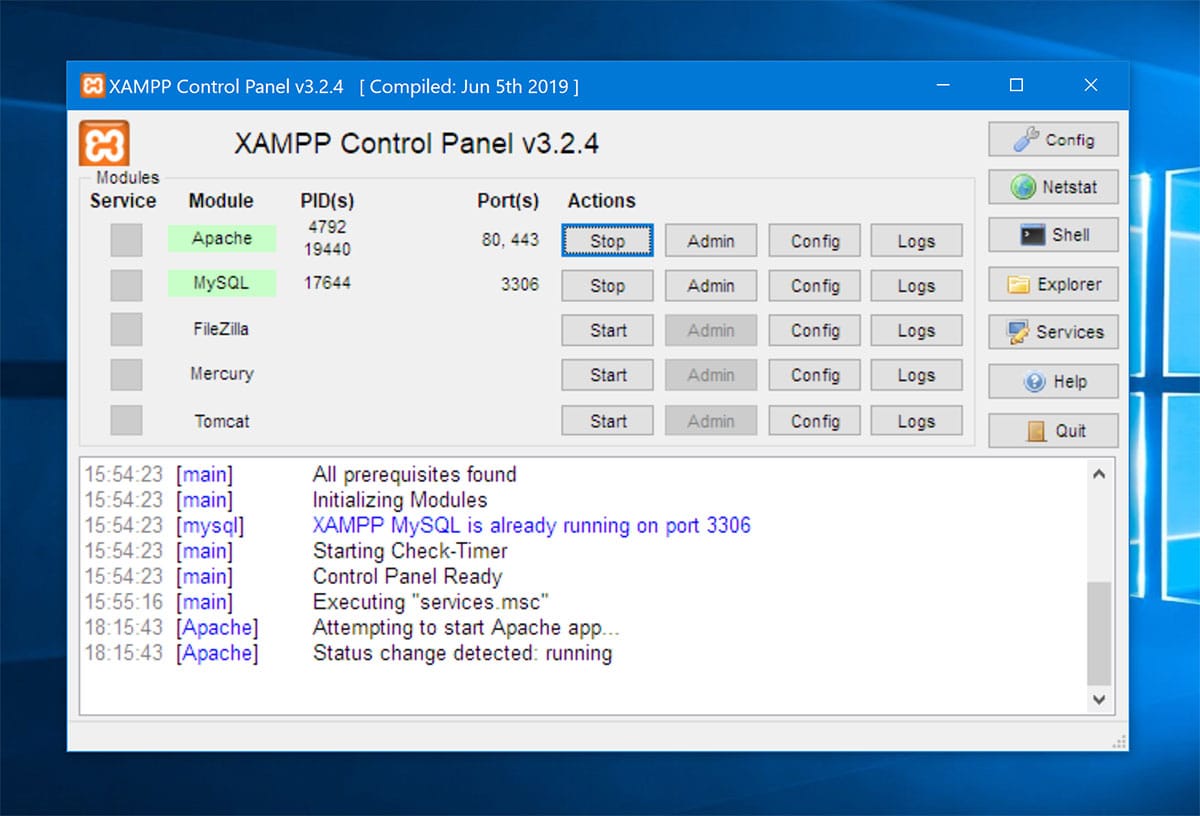Open Services with the services icon
Screen dimensions: 1200x816
(1053, 332)
